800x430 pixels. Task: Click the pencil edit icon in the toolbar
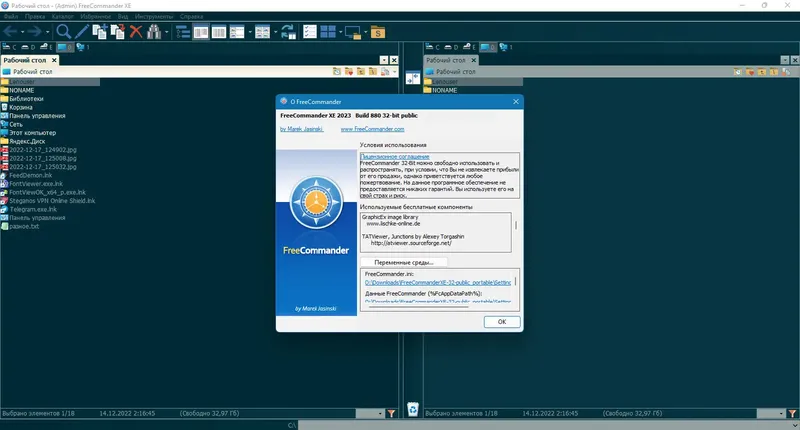[82, 32]
